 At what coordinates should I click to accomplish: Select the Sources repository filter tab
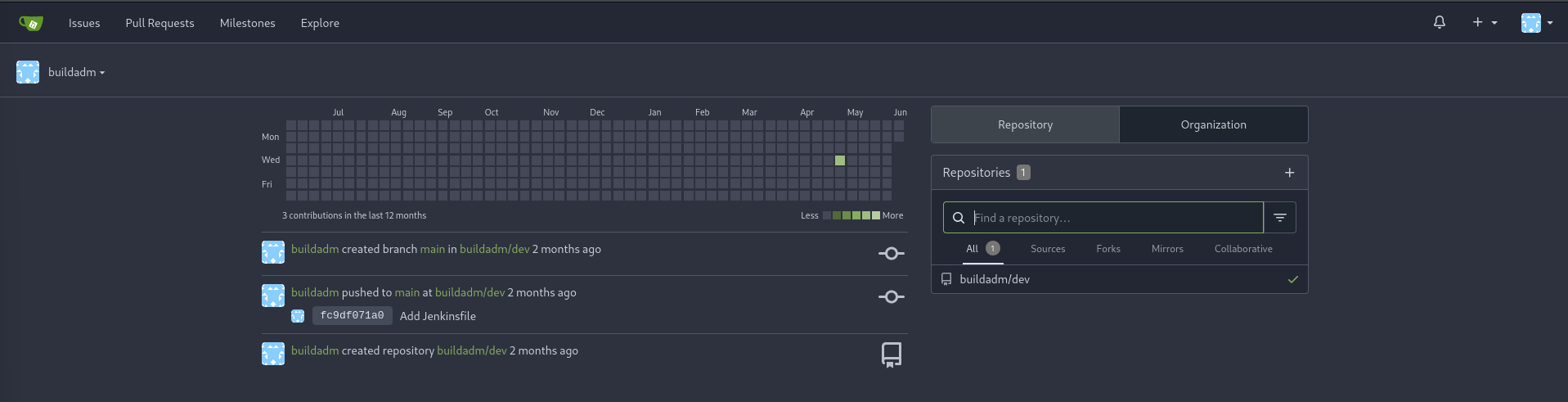point(1047,249)
